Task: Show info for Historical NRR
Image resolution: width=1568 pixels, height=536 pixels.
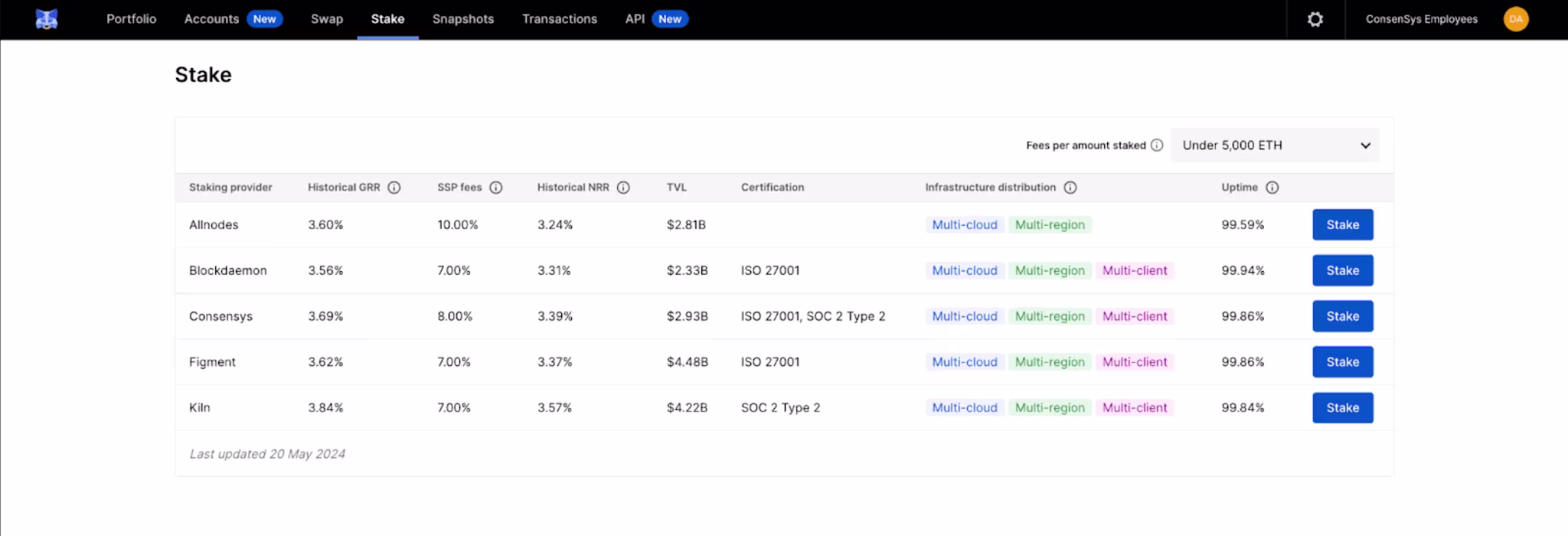Action: pos(623,188)
